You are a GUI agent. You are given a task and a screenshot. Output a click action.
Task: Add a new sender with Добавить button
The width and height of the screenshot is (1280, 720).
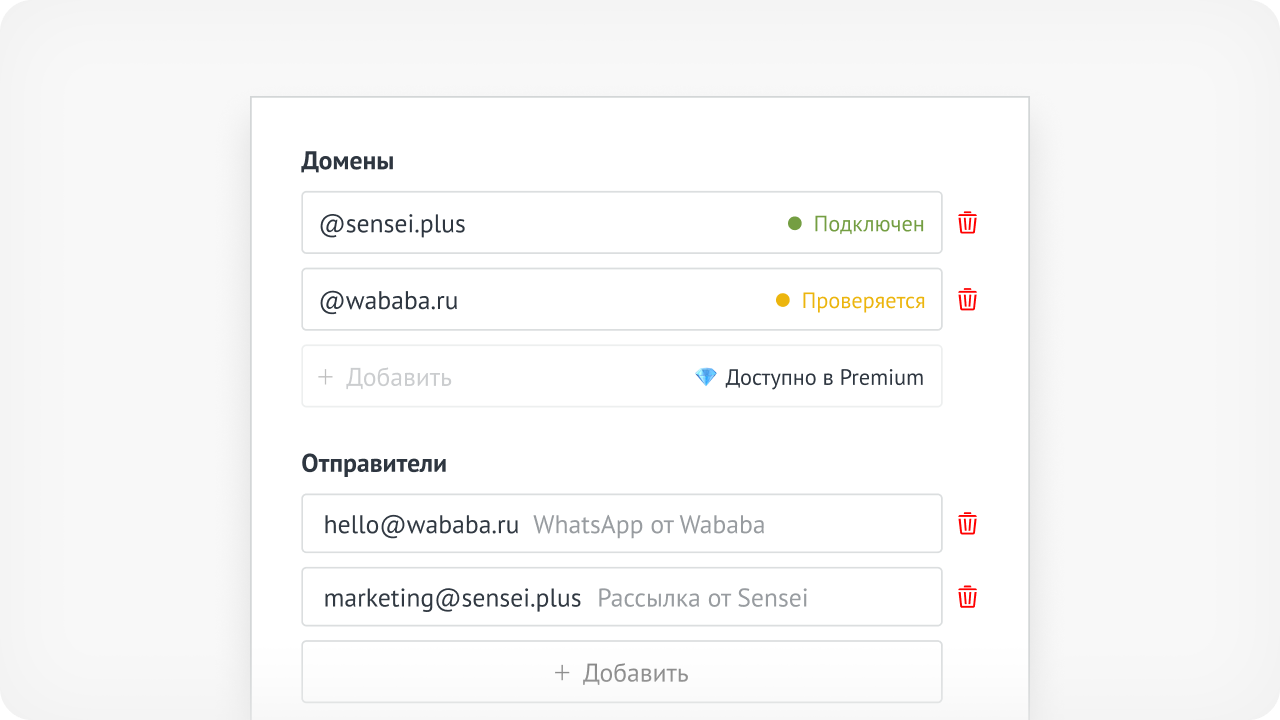[621, 672]
